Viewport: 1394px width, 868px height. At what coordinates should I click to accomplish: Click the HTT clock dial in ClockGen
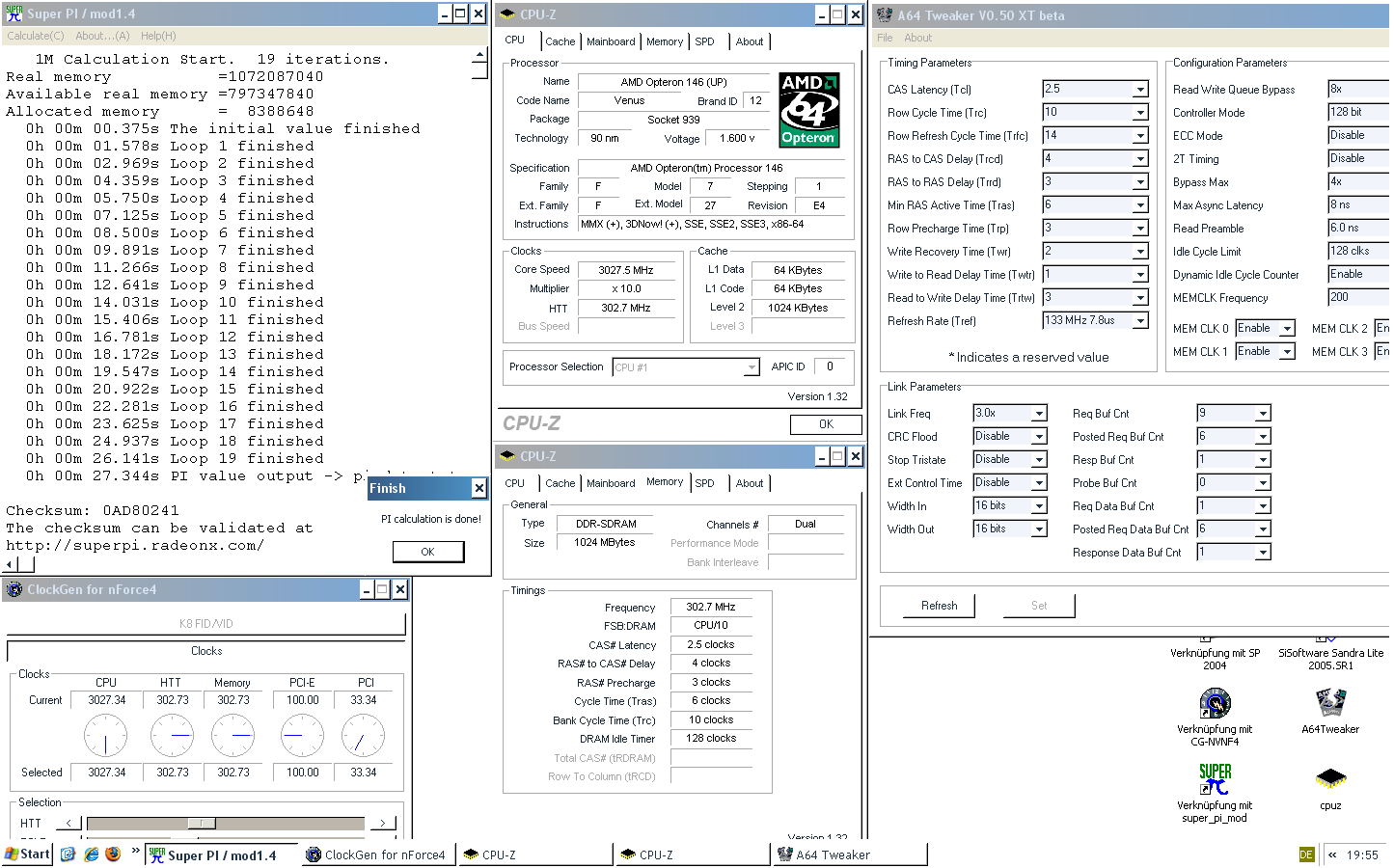173,736
